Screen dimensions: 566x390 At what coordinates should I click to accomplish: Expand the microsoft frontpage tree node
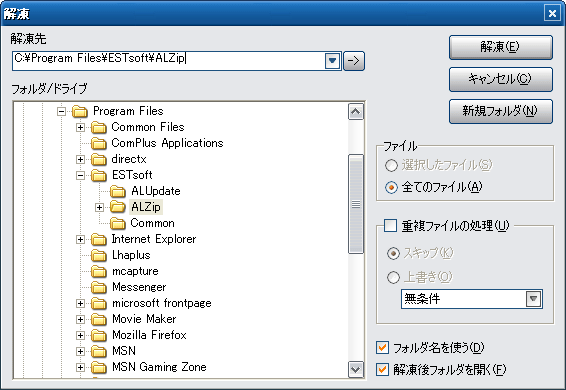coord(80,303)
